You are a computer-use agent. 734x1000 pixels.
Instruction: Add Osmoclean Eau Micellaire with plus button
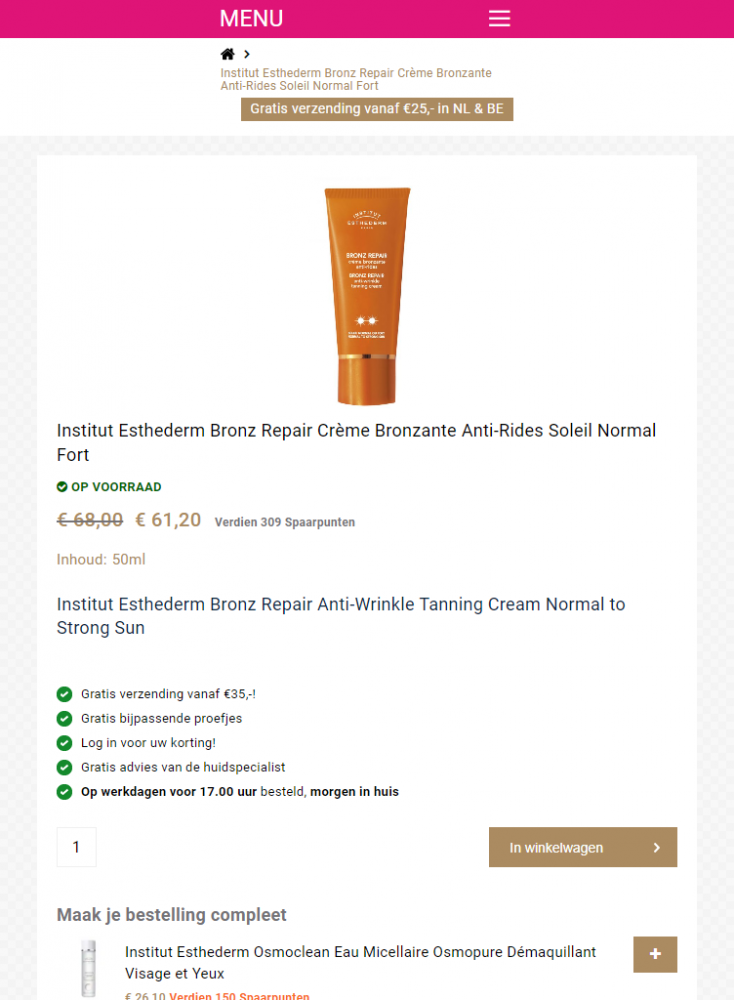(x=655, y=954)
